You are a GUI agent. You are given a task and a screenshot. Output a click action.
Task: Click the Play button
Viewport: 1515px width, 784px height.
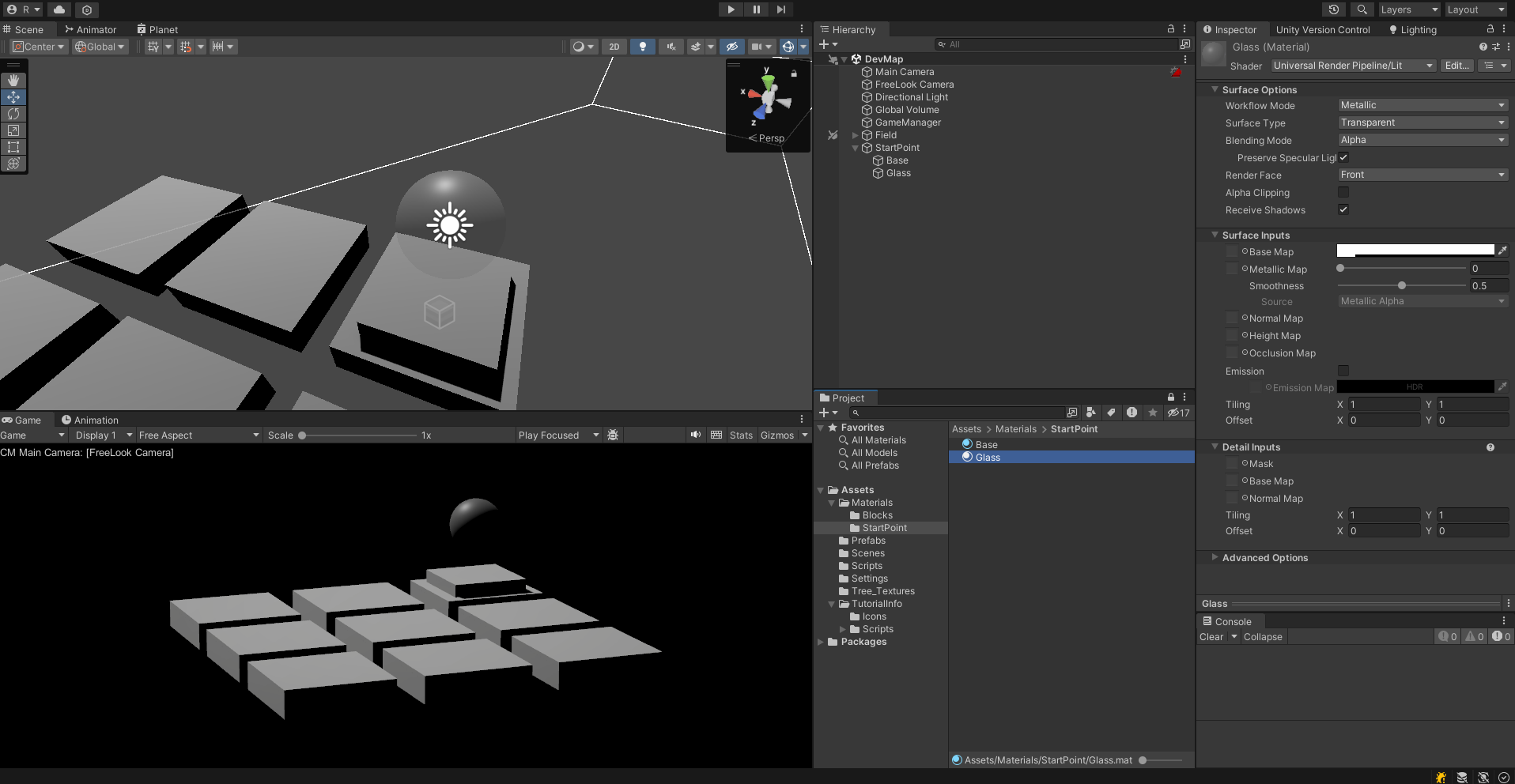point(731,9)
